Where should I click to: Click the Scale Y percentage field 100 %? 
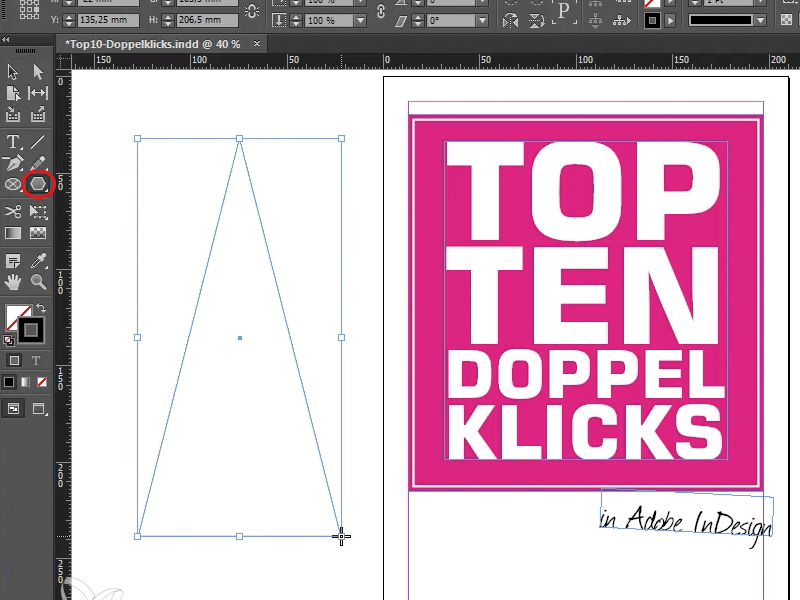[330, 20]
